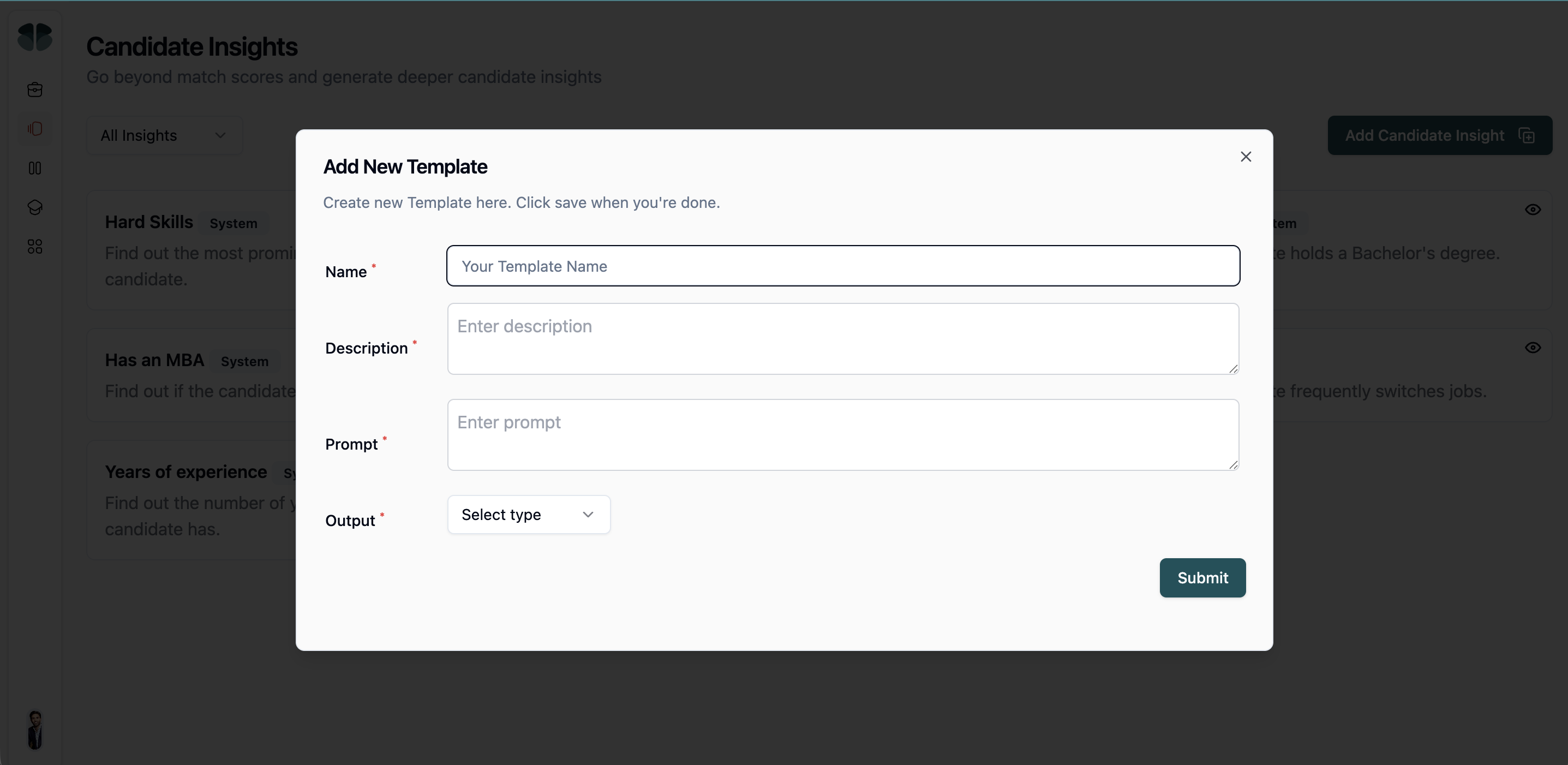Close the Add New Template dialog
The width and height of the screenshot is (1568, 765).
pyautogui.click(x=1246, y=157)
